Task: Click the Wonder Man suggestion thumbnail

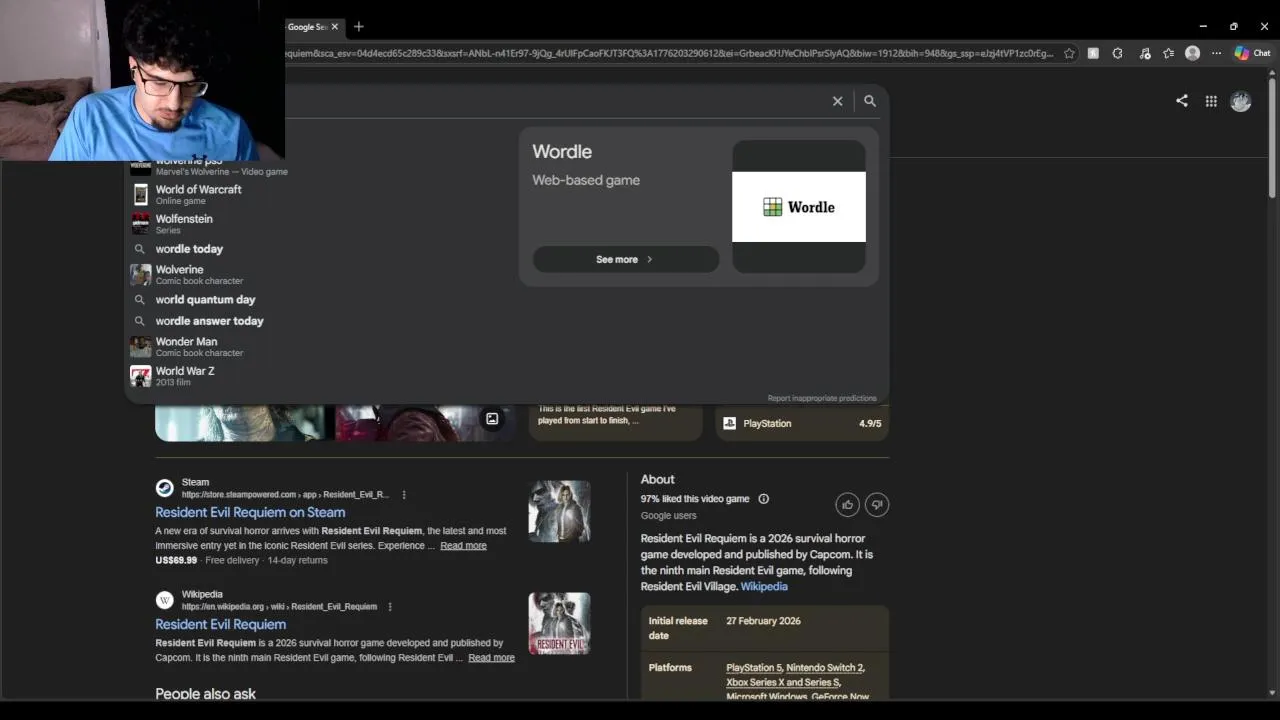Action: (140, 346)
